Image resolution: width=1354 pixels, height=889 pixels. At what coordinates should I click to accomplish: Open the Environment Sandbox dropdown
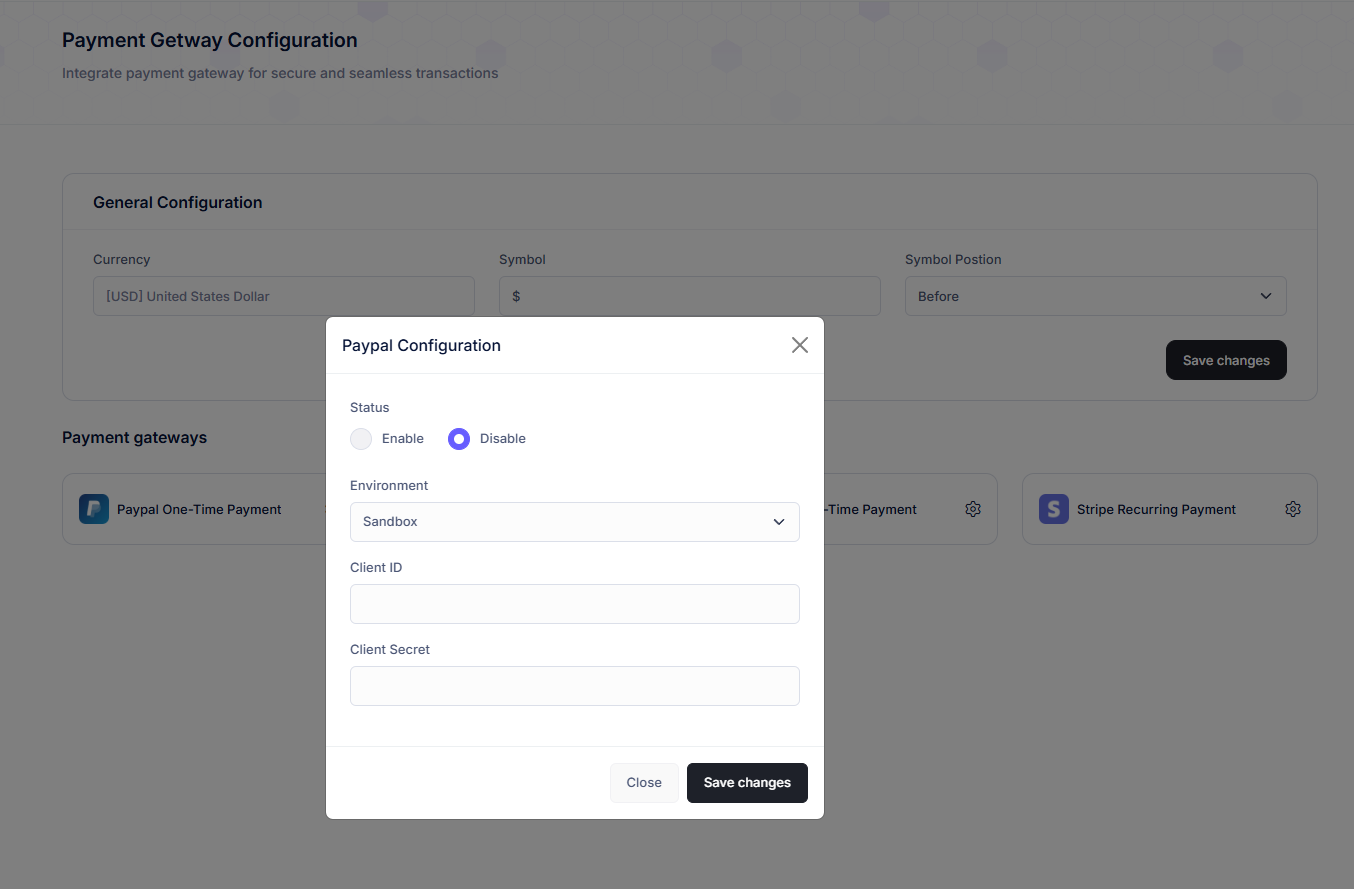tap(574, 522)
